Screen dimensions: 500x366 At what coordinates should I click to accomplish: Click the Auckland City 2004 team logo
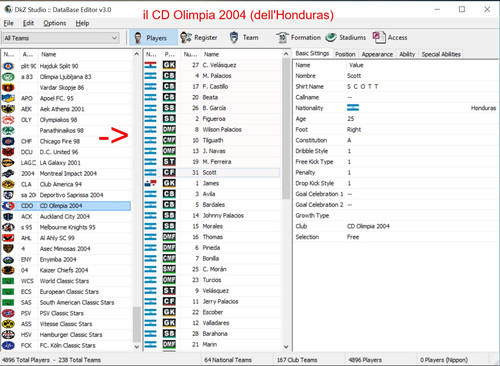tap(8, 217)
